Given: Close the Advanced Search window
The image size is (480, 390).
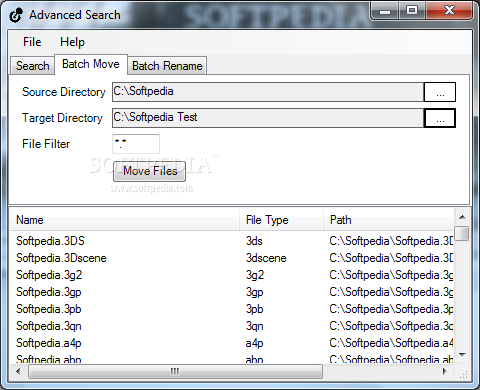Looking at the screenshot, I should (x=449, y=11).
